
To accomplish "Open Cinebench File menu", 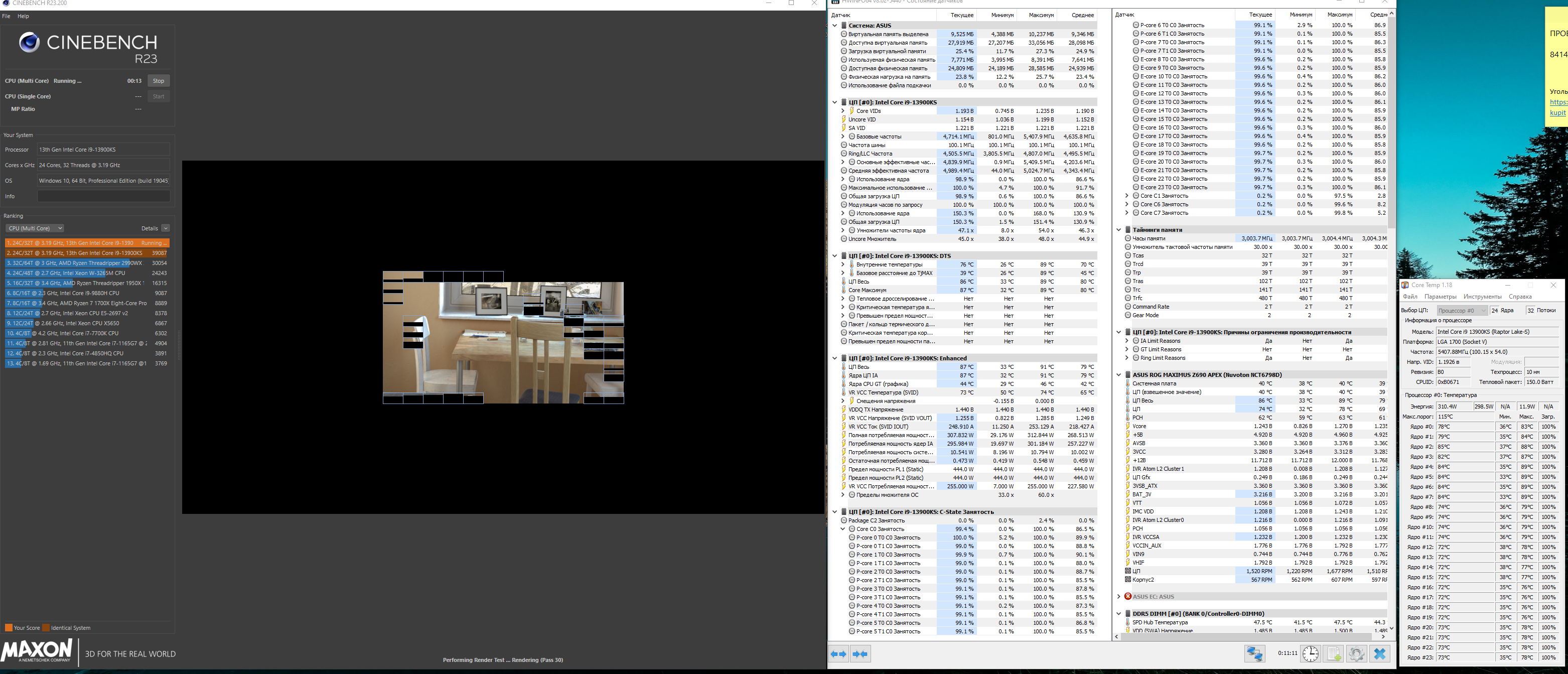I will click(x=6, y=17).
